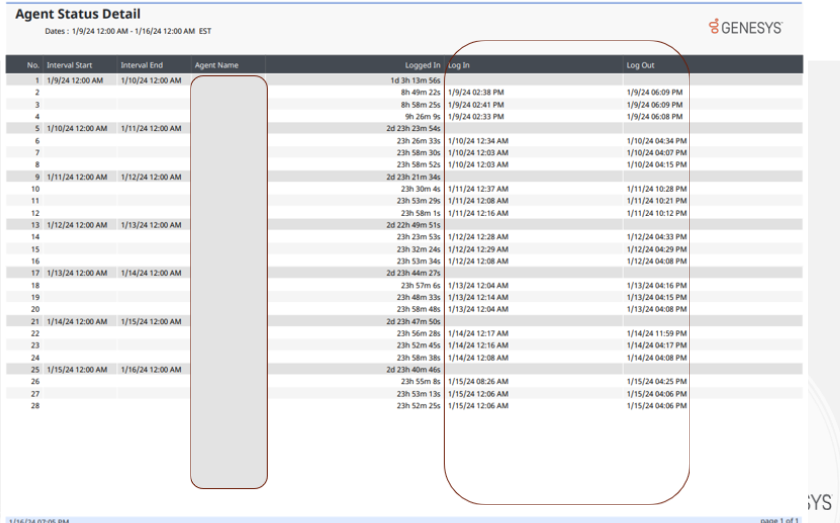This screenshot has height=523, width=840.
Task: Select log out time 1/14/24 04:17 PM
Action: coord(657,346)
